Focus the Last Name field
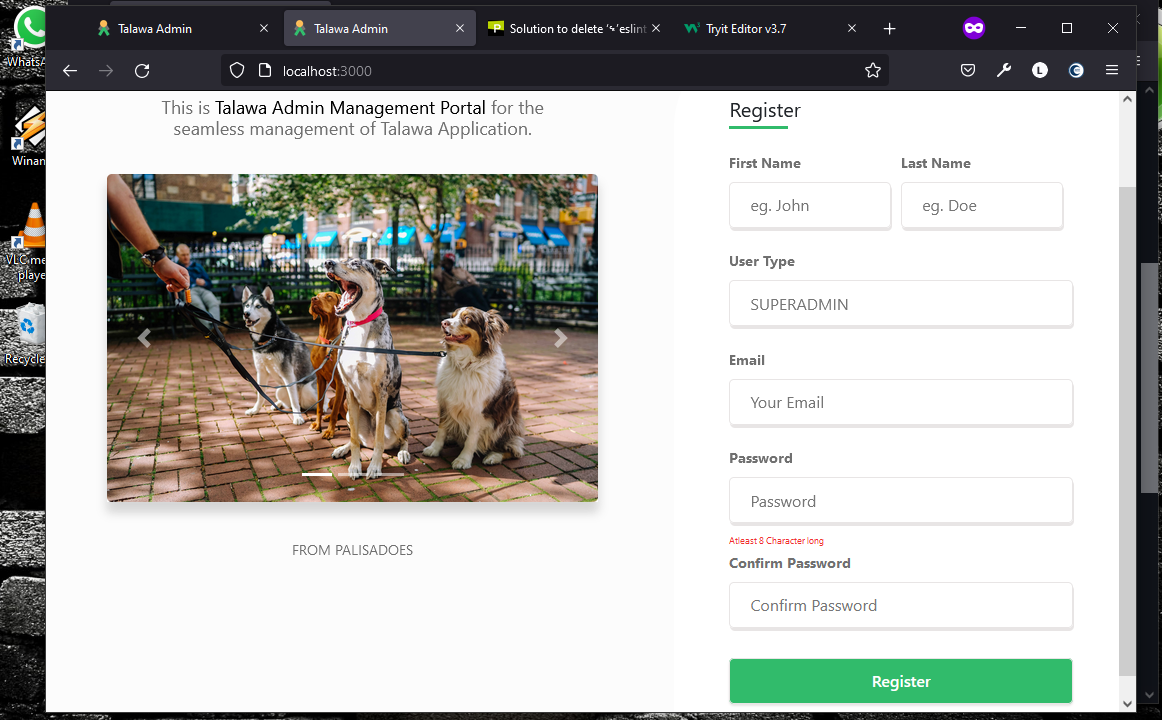 (982, 206)
